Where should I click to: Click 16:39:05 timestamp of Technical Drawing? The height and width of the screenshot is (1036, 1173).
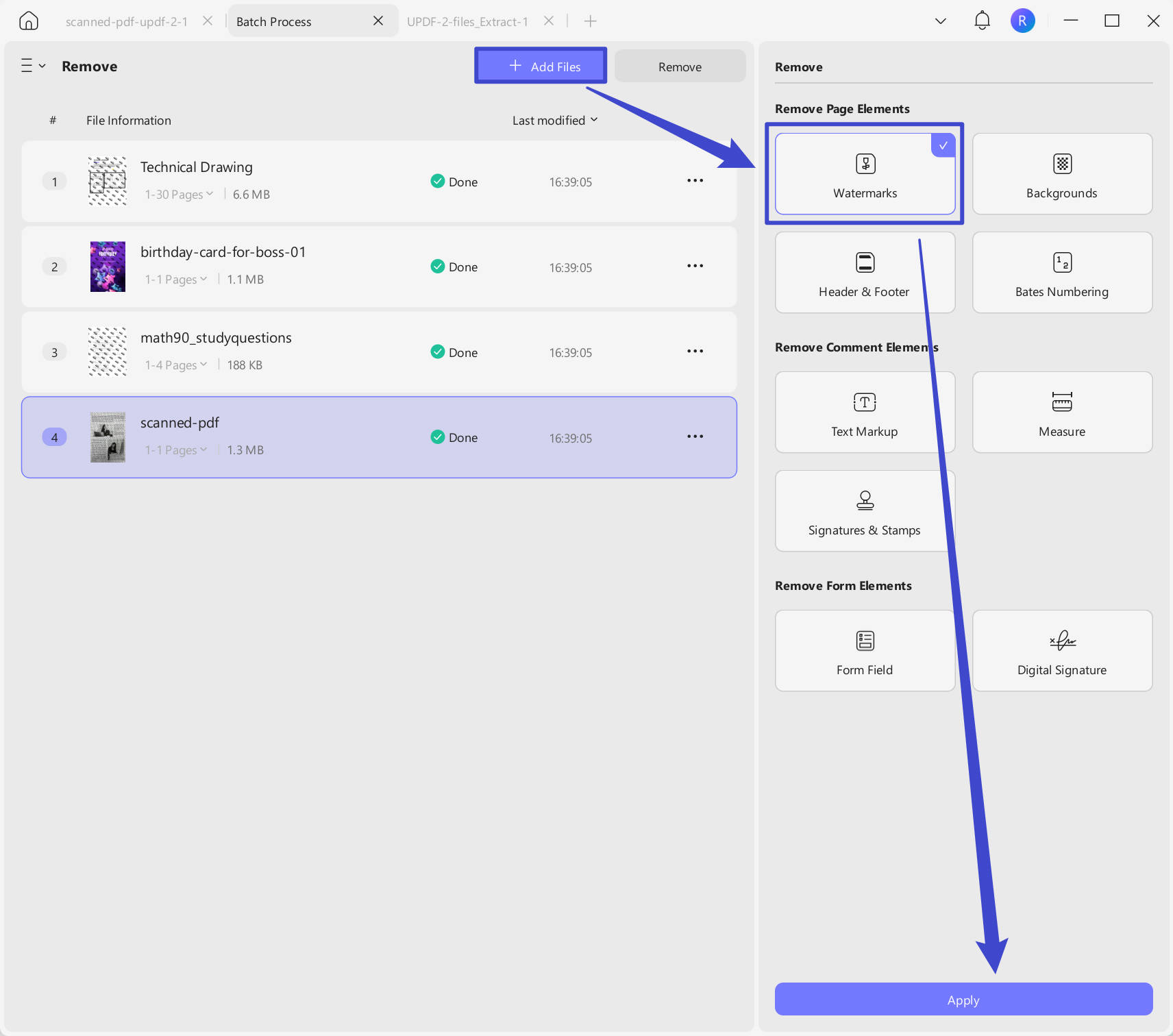570,182
